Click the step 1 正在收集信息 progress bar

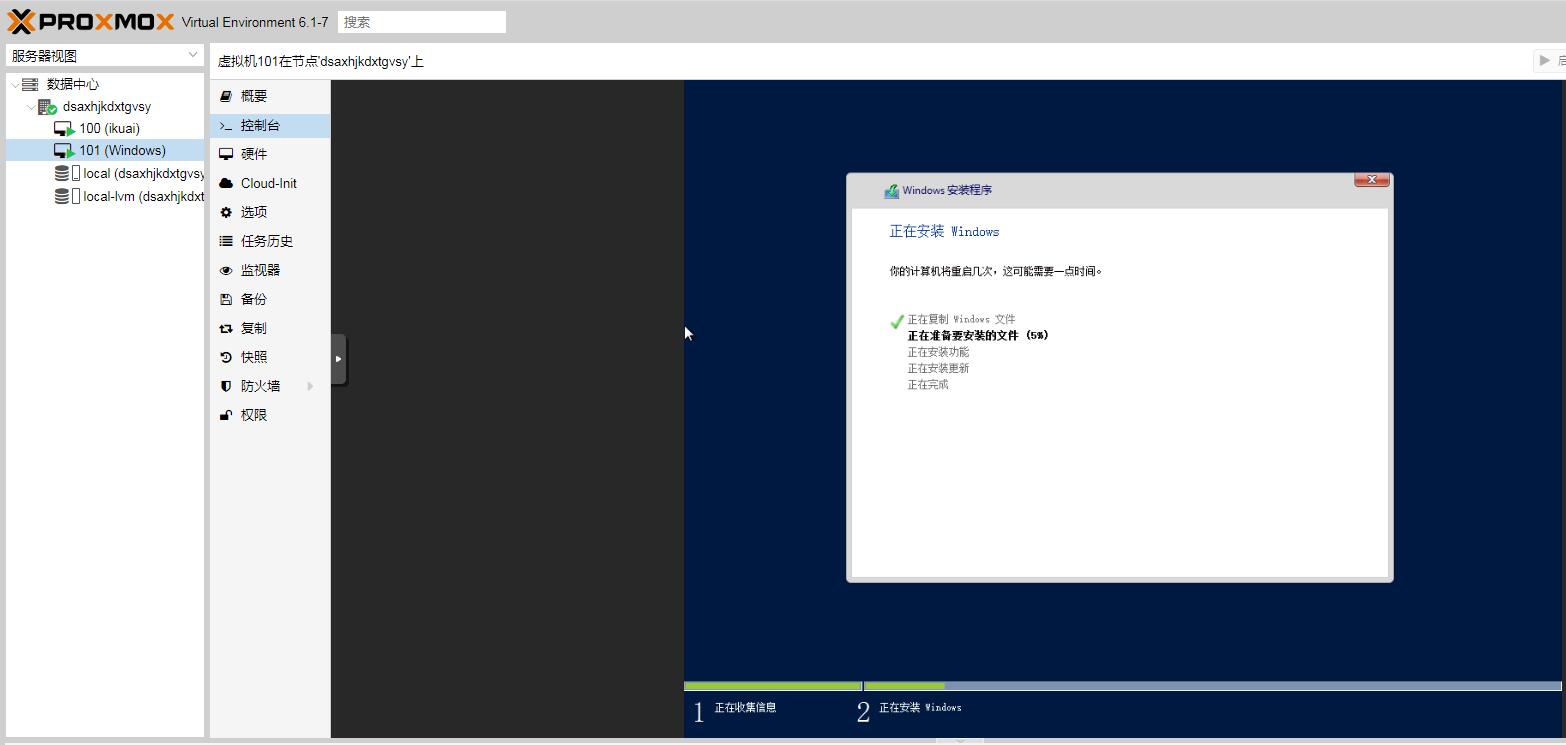click(773, 686)
